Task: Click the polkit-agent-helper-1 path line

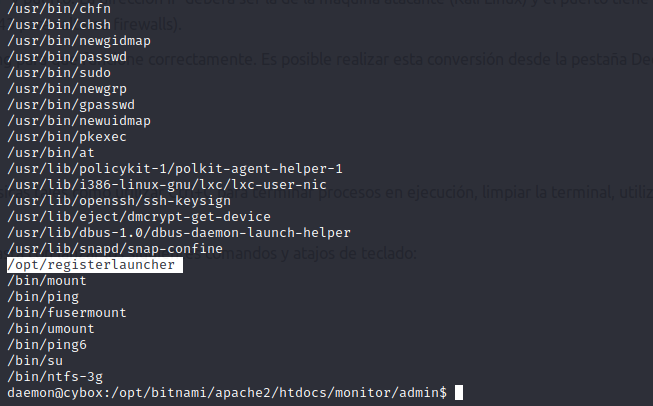Action: pos(175,169)
